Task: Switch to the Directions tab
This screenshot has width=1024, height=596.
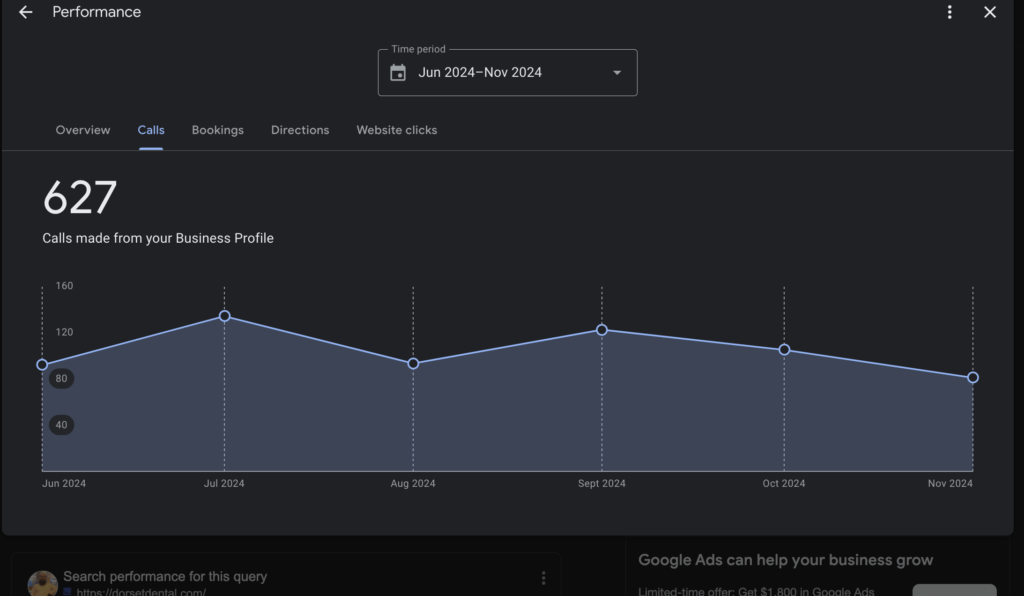Action: 300,130
